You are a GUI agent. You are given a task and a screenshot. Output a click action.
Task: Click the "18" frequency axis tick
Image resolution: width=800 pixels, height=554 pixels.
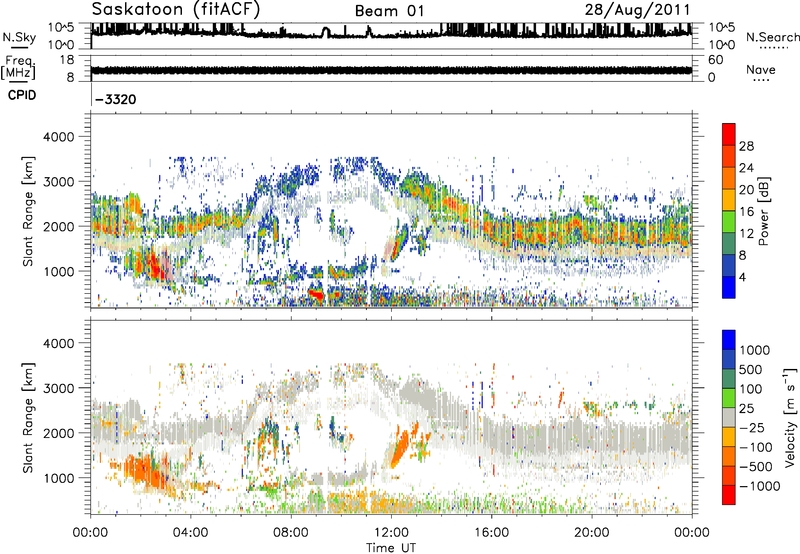[67, 60]
